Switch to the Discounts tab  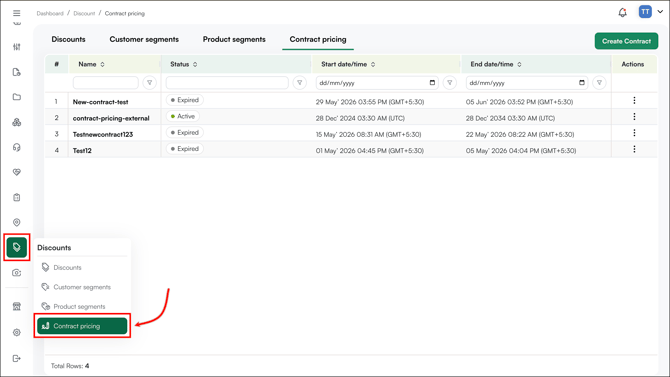click(x=68, y=39)
